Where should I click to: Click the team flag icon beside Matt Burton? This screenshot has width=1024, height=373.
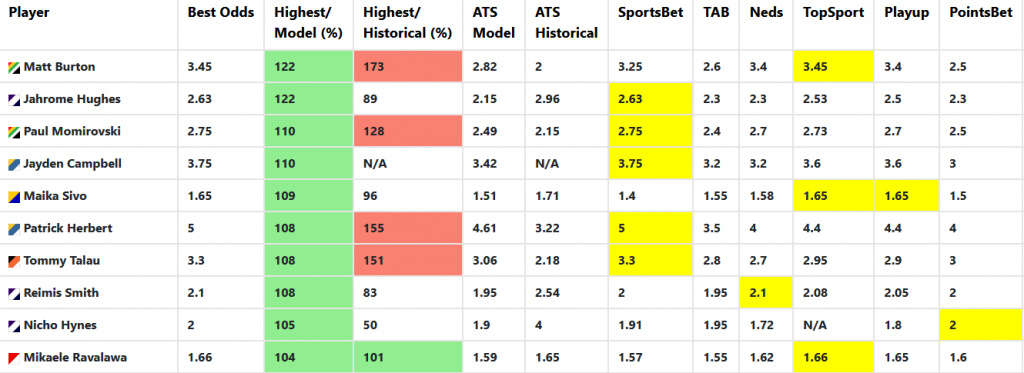(x=14, y=67)
